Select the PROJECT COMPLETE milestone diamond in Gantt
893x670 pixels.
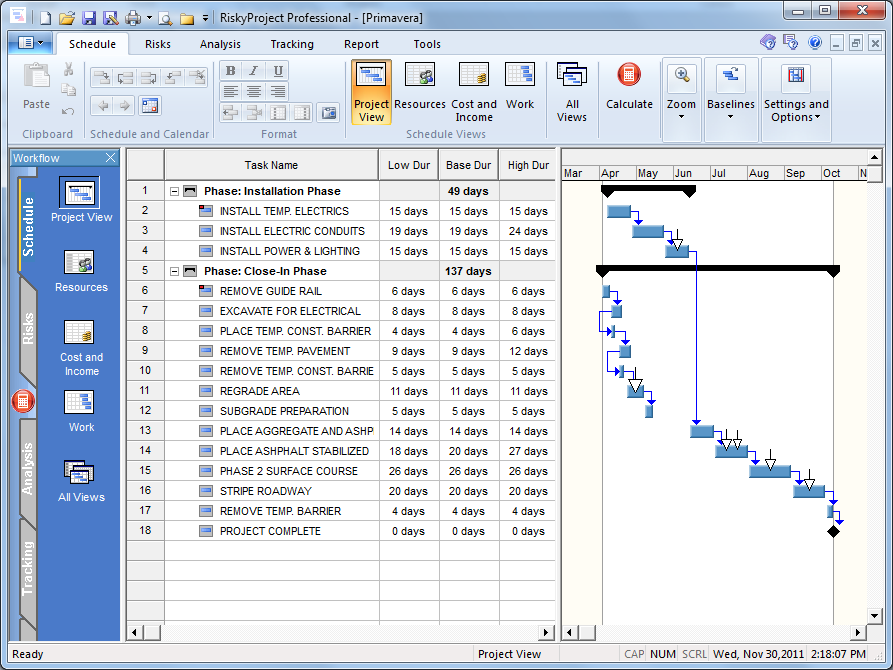click(x=833, y=532)
